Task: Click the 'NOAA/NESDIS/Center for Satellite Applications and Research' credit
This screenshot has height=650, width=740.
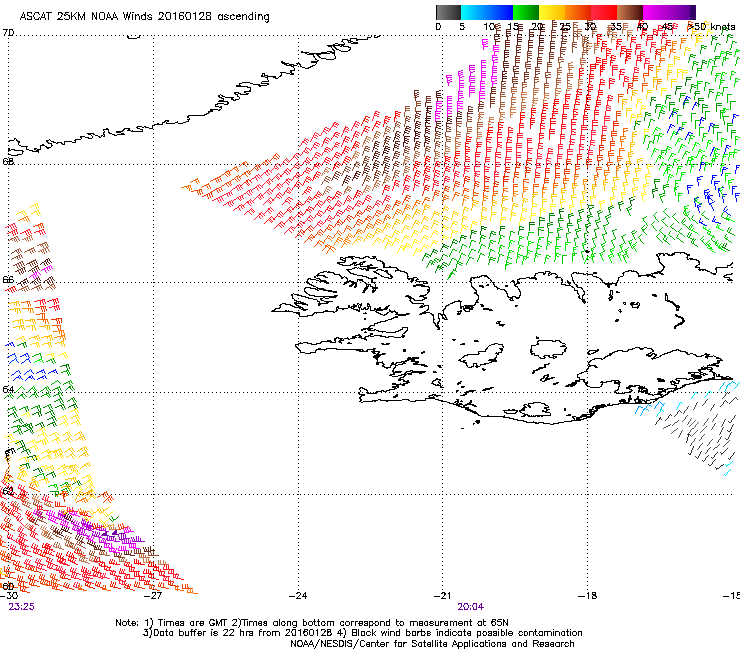Action: coord(432,644)
